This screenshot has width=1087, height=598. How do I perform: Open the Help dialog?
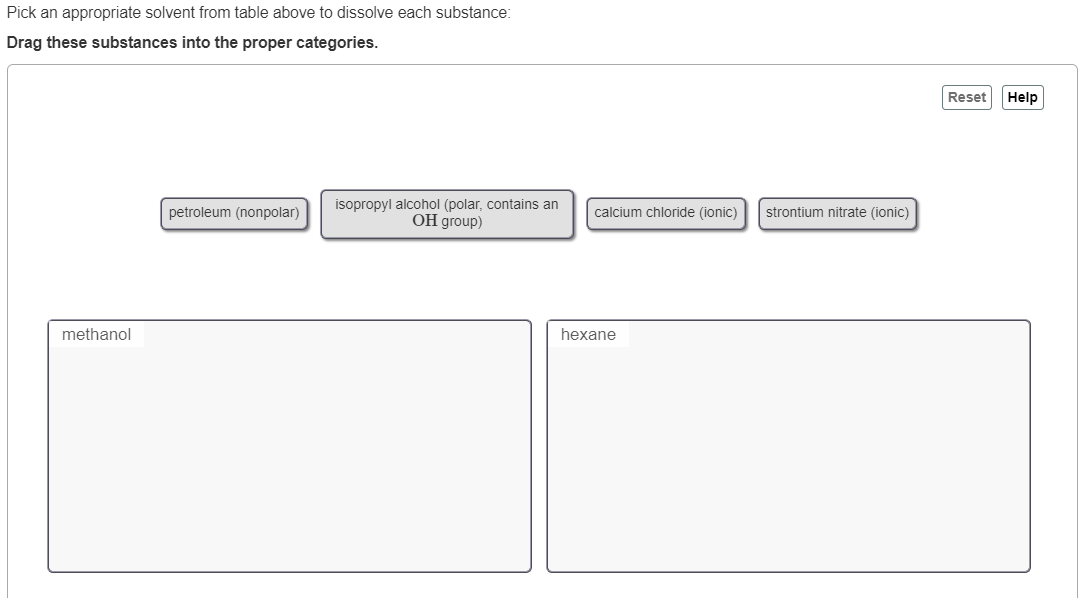[x=1022, y=97]
